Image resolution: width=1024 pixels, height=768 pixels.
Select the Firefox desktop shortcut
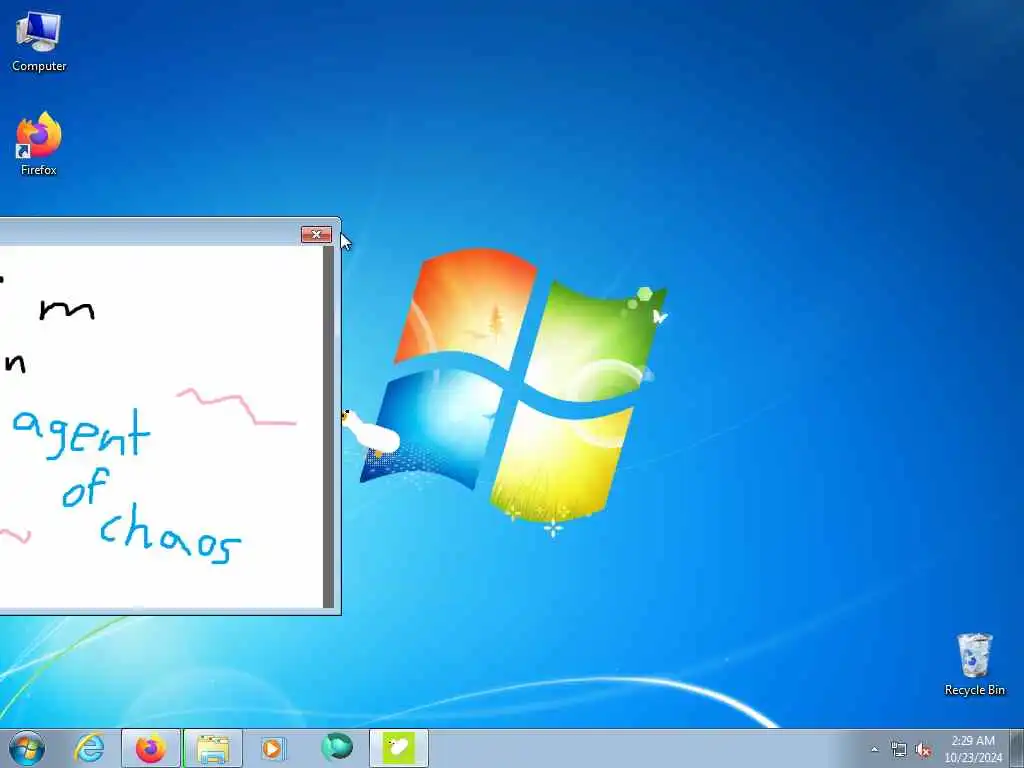point(39,144)
